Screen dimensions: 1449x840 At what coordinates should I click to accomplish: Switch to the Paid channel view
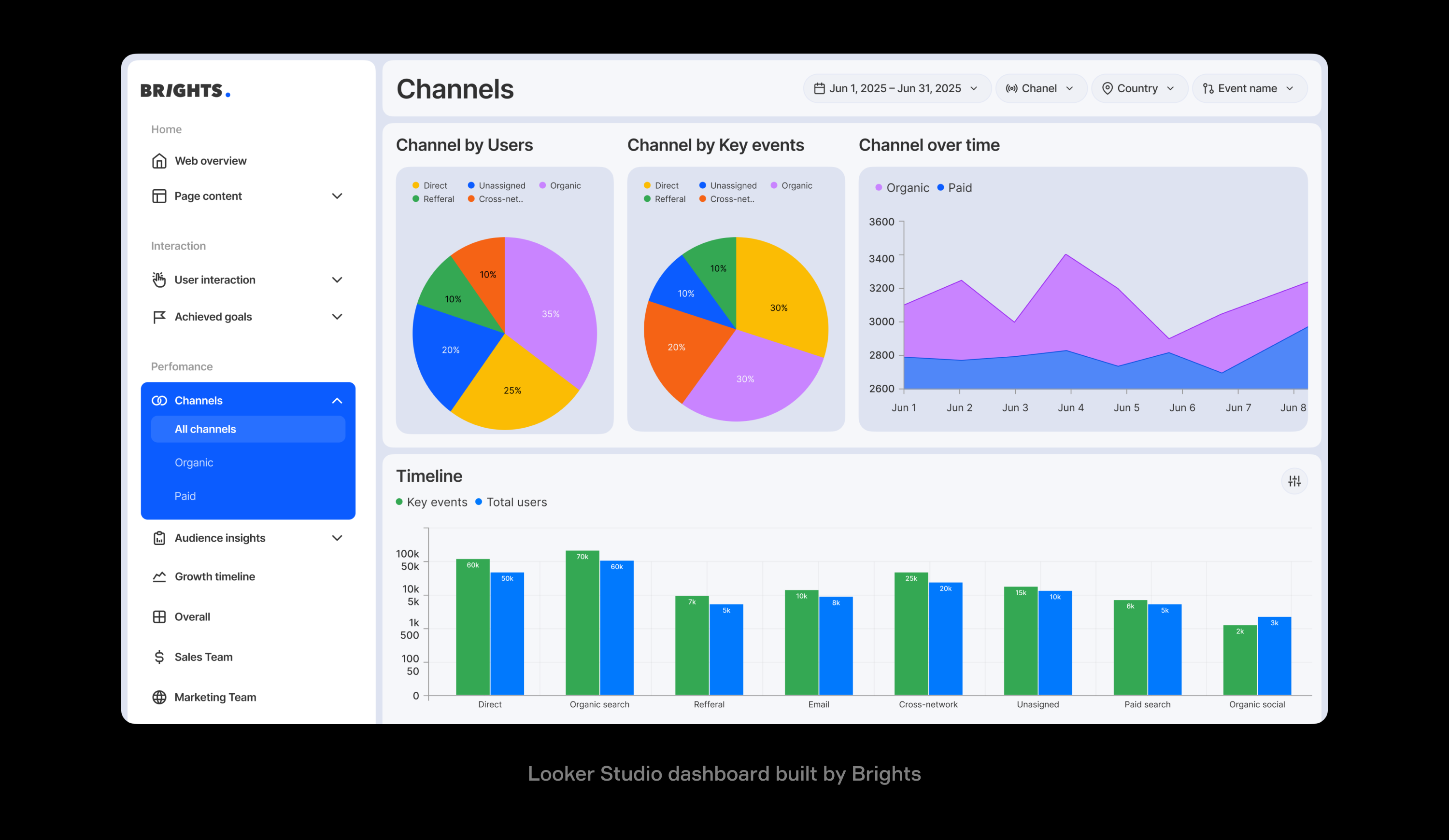pos(185,496)
